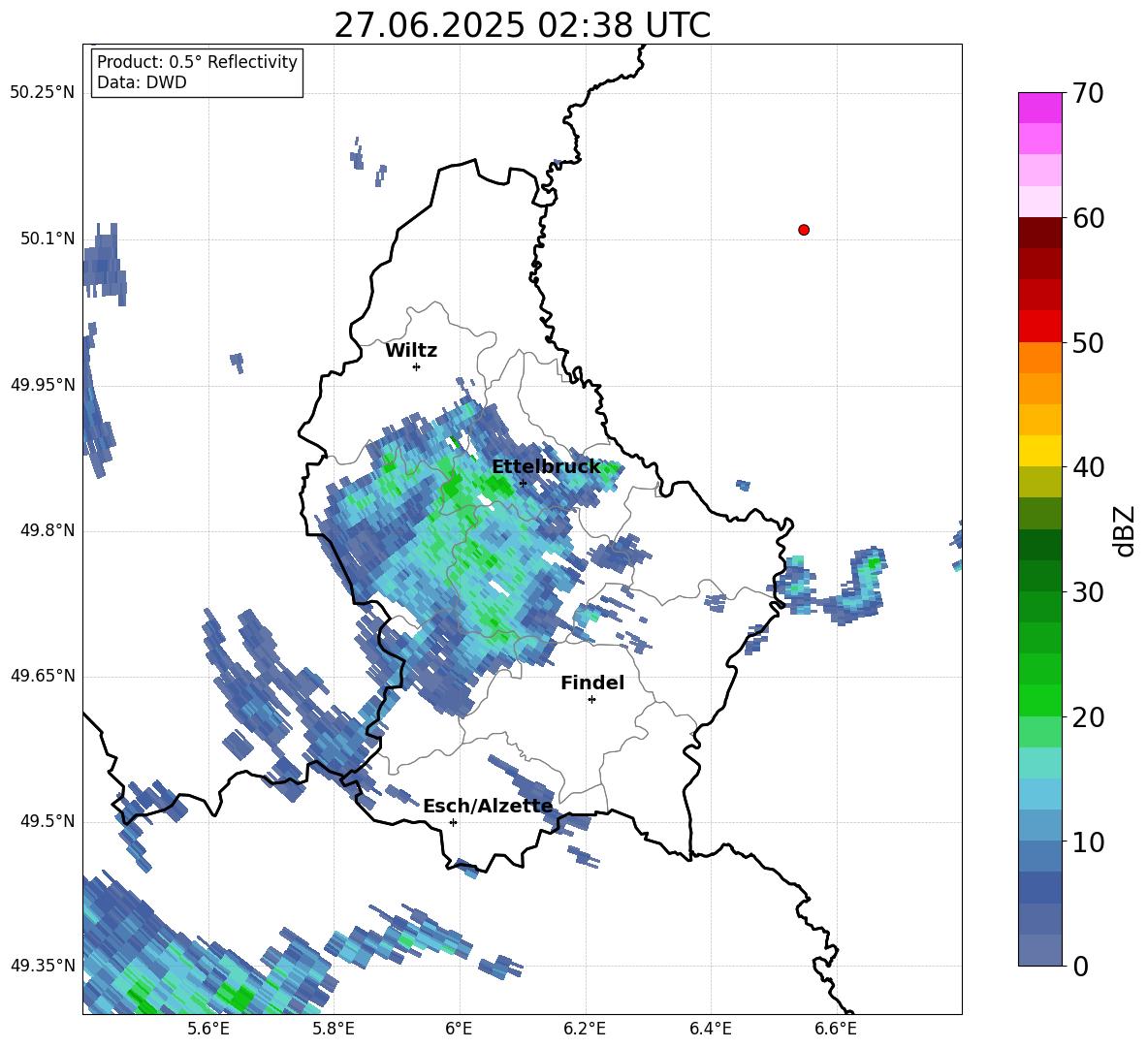Click the 6.4°E longitude label
This screenshot has width=1148, height=1048.
(710, 1030)
